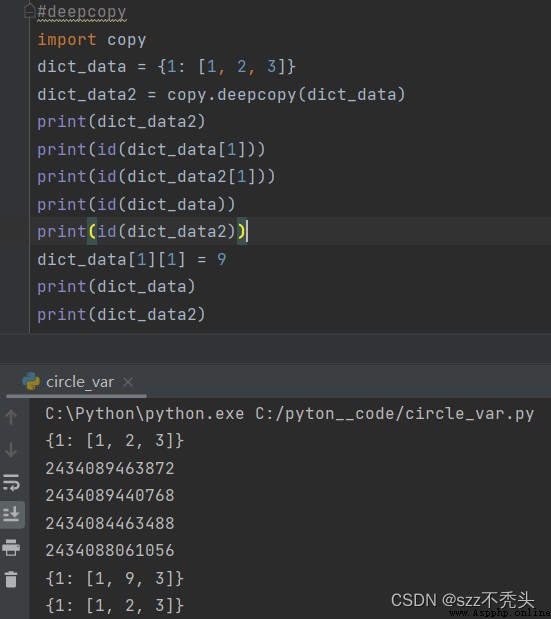551x619 pixels.
Task: Click the Down the stack trace arrow
Action: pyautogui.click(x=11, y=450)
